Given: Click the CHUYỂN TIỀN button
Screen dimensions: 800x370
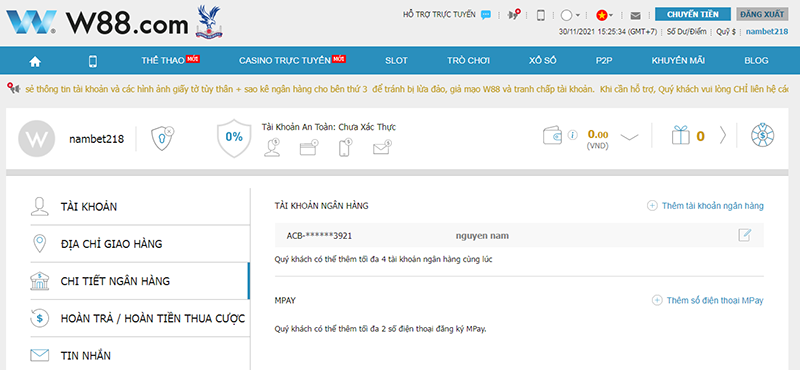Looking at the screenshot, I should pyautogui.click(x=692, y=14).
